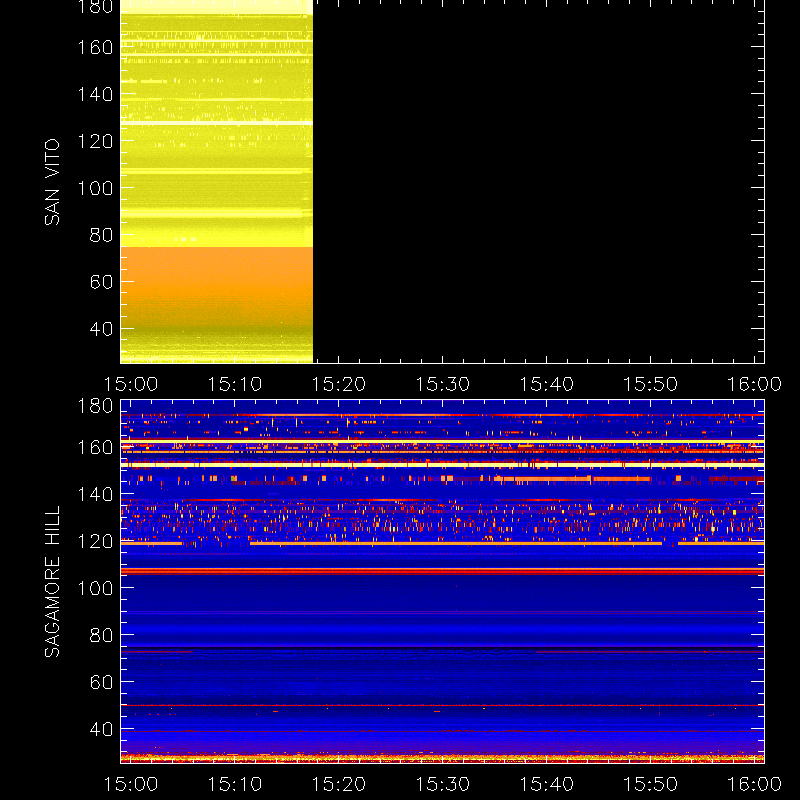Click 15:20 time label under San Vito plot
The width and height of the screenshot is (800, 800).
pos(339,384)
